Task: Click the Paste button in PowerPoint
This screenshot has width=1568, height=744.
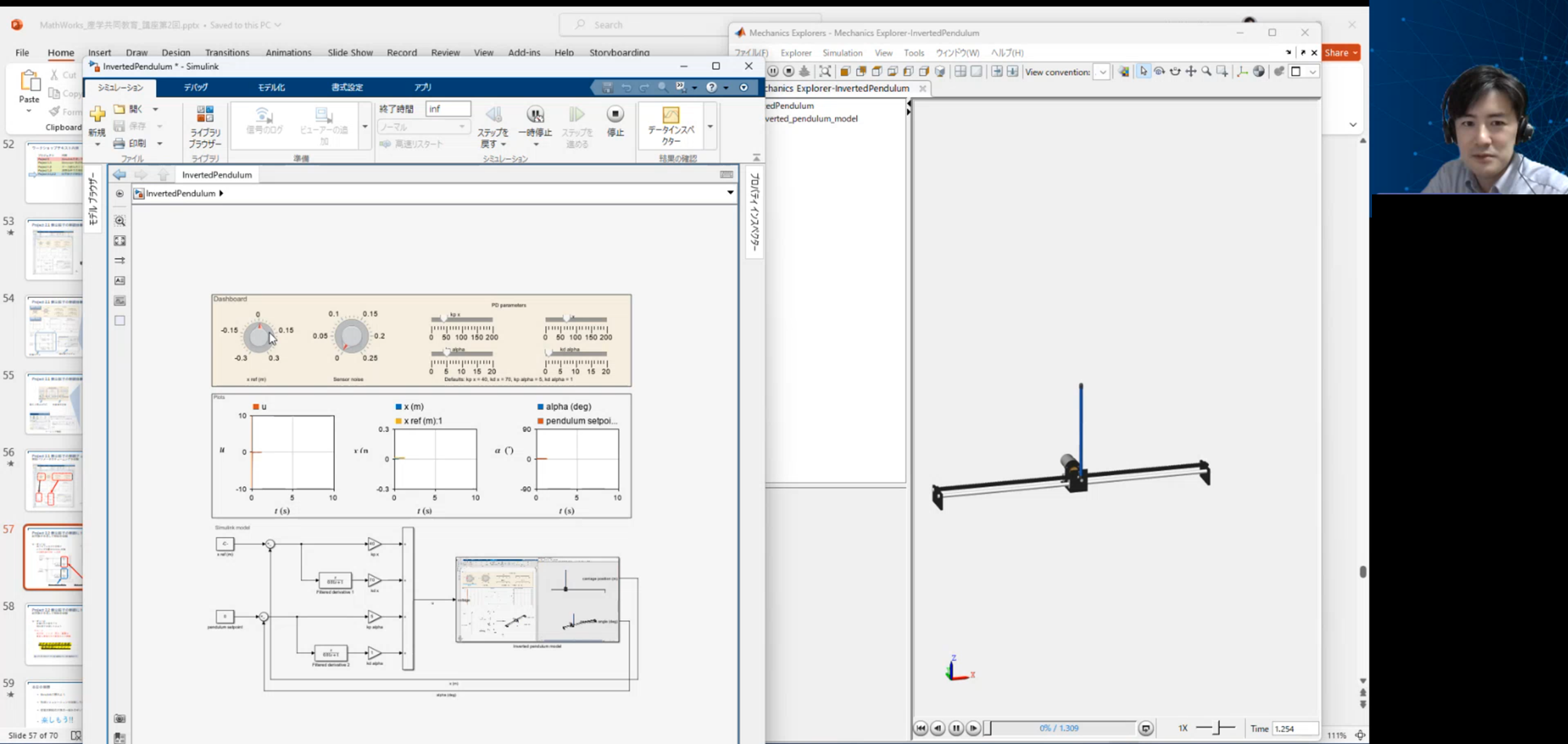Action: pyautogui.click(x=29, y=86)
